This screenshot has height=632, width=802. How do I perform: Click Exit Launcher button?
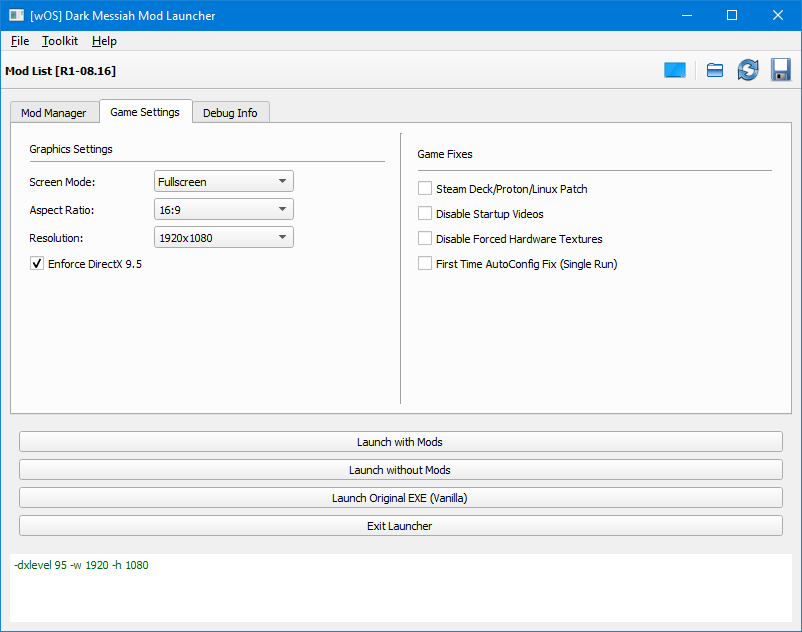tap(400, 526)
